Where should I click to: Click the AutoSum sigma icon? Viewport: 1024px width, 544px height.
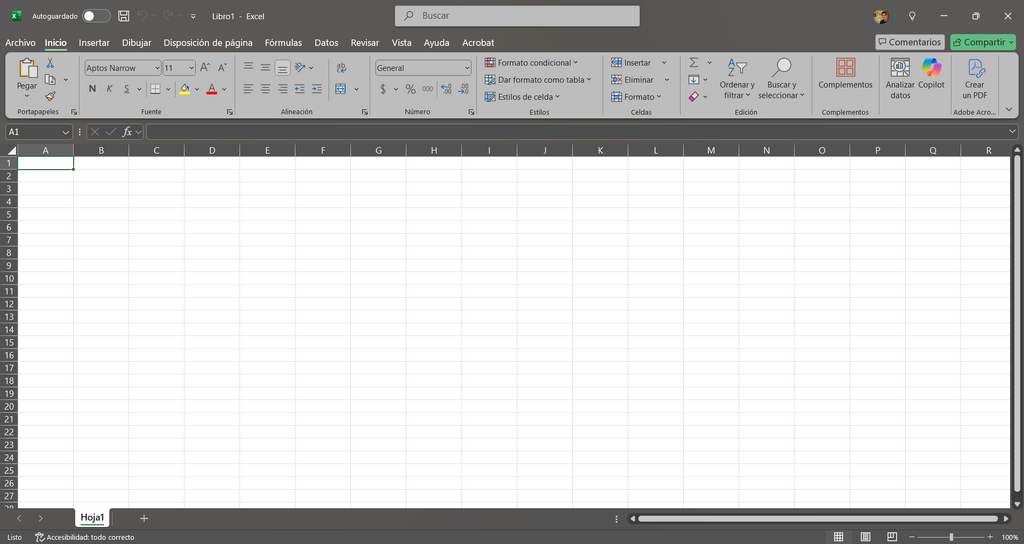pyautogui.click(x=694, y=63)
